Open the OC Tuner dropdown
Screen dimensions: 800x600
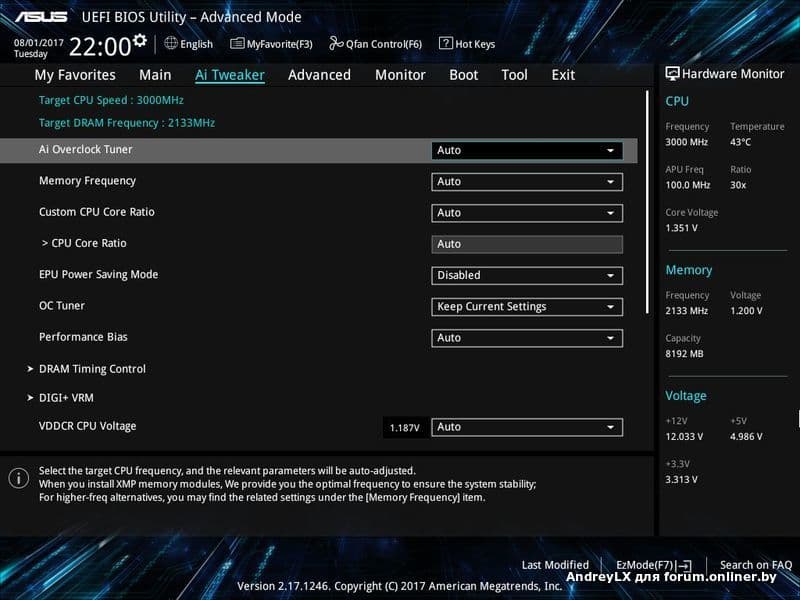point(527,307)
